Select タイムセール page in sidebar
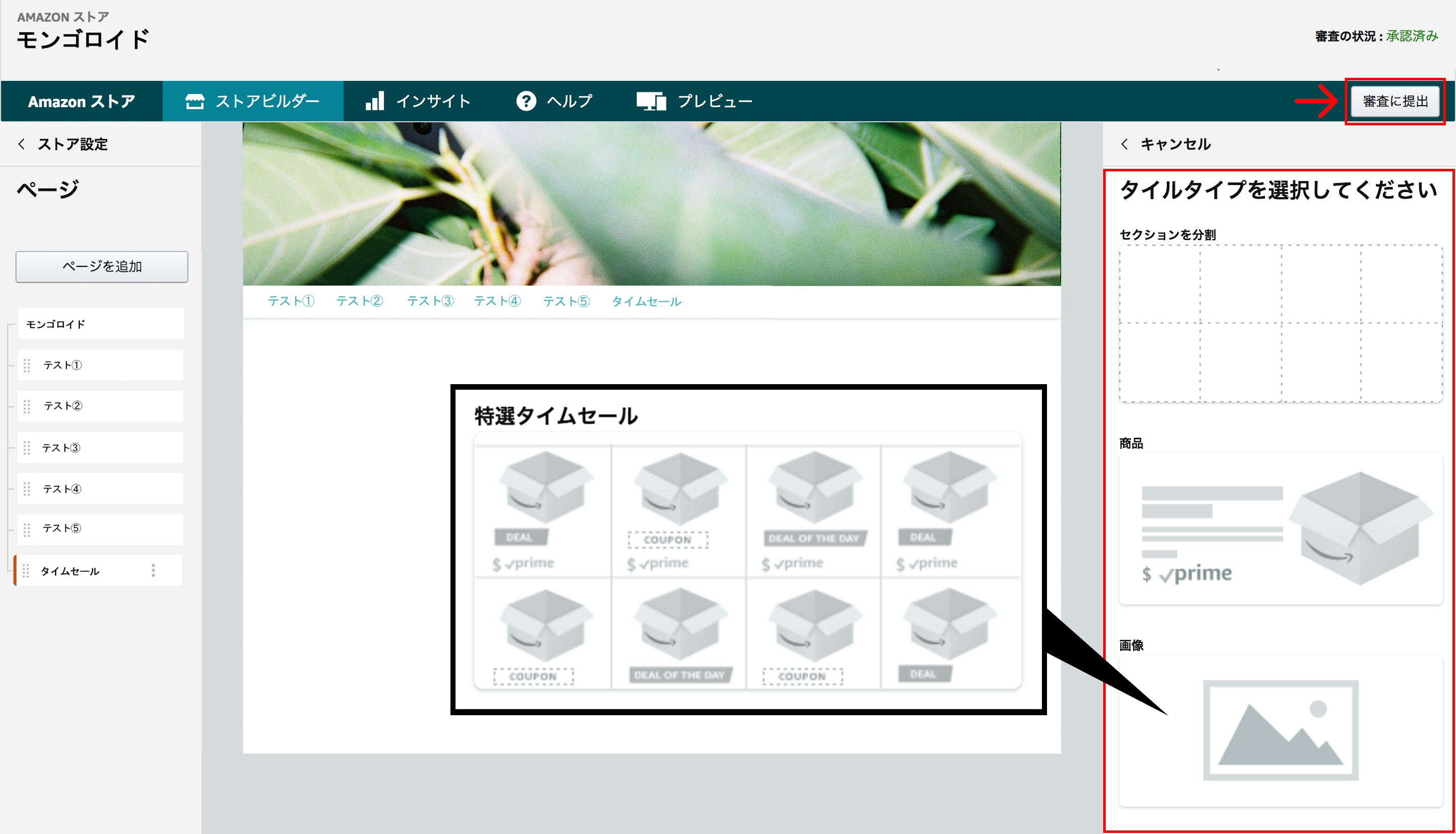Viewport: 1456px width, 834px height. click(99, 571)
